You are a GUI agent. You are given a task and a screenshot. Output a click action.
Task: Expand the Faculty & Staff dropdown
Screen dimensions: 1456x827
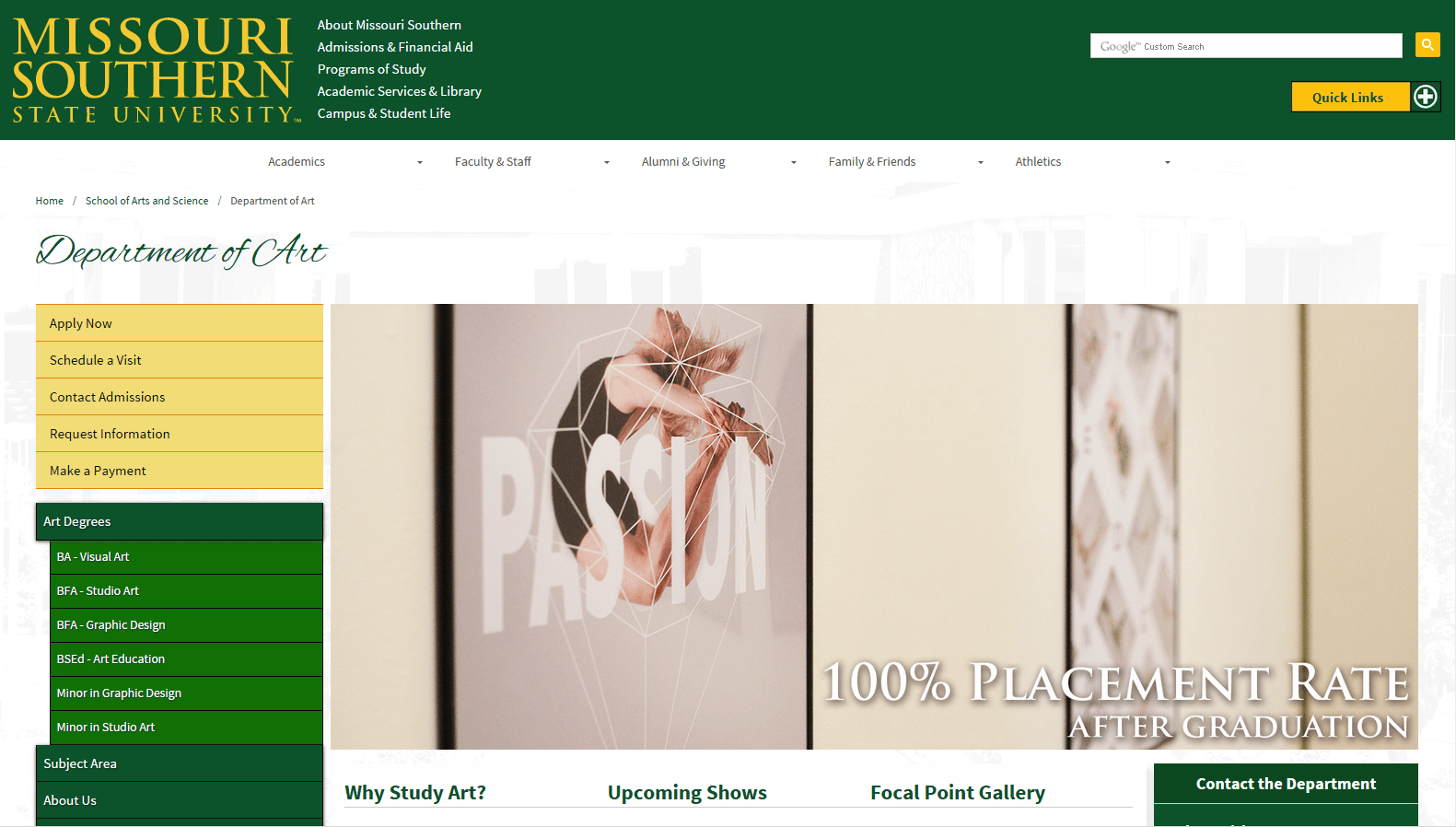coord(532,162)
